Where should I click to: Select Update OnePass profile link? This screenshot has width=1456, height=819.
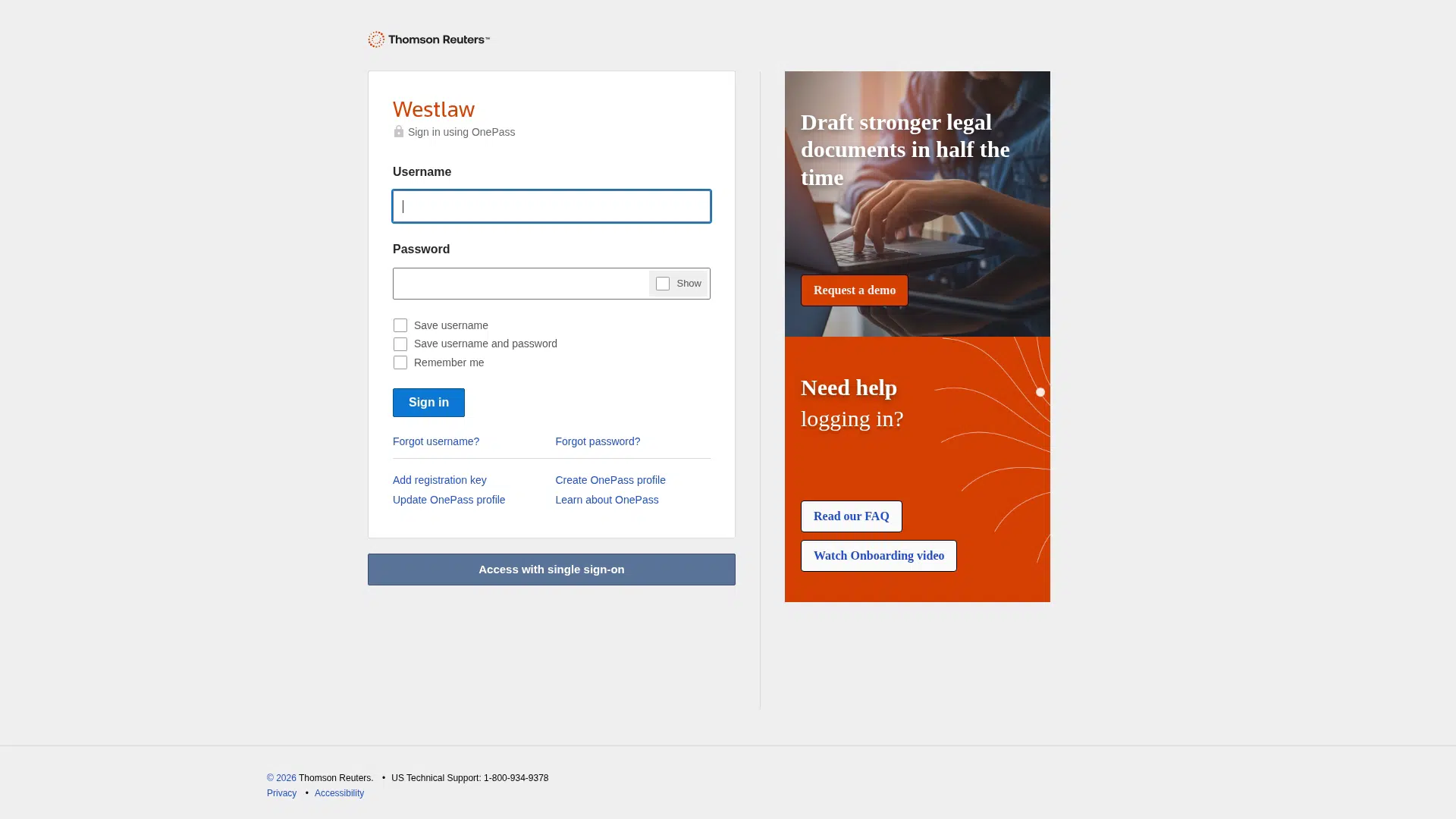449,500
